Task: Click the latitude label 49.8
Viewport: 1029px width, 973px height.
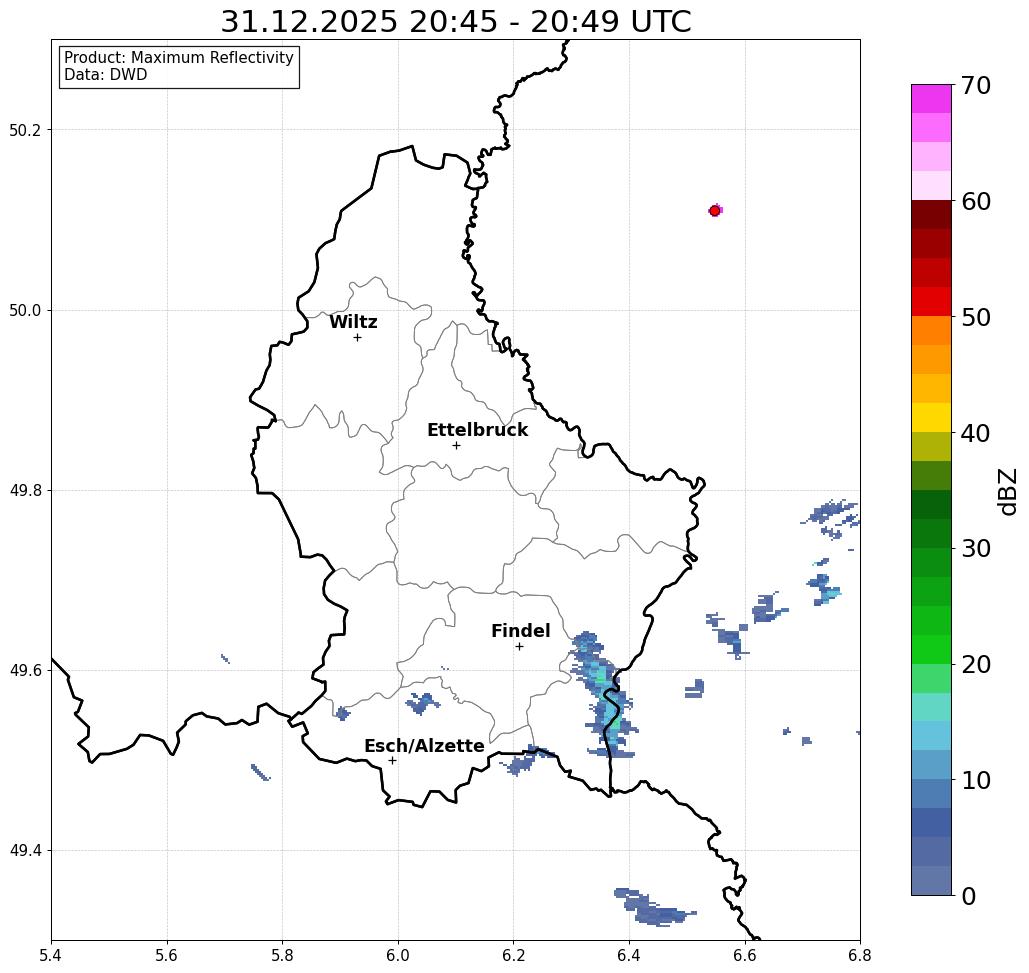Action: [25, 491]
